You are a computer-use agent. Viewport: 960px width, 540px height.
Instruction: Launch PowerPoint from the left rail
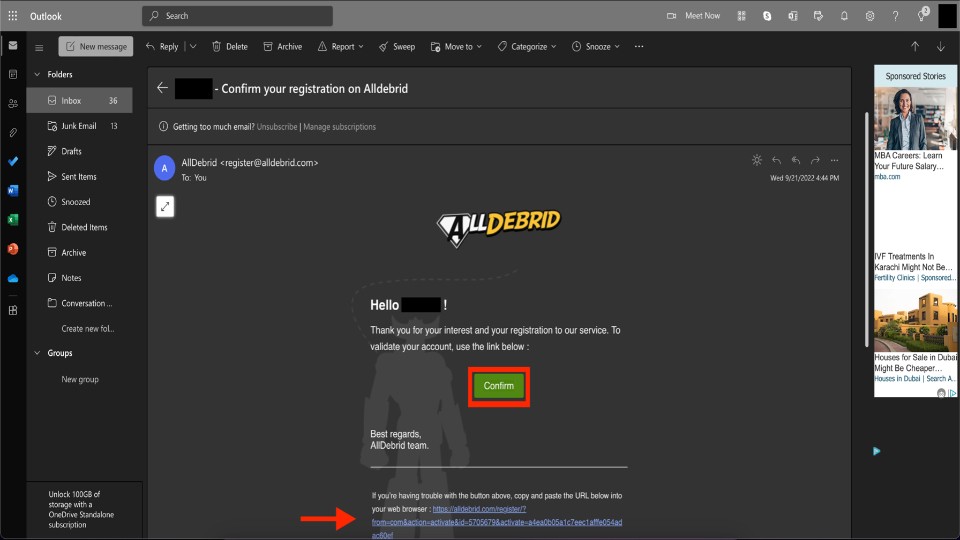13,249
